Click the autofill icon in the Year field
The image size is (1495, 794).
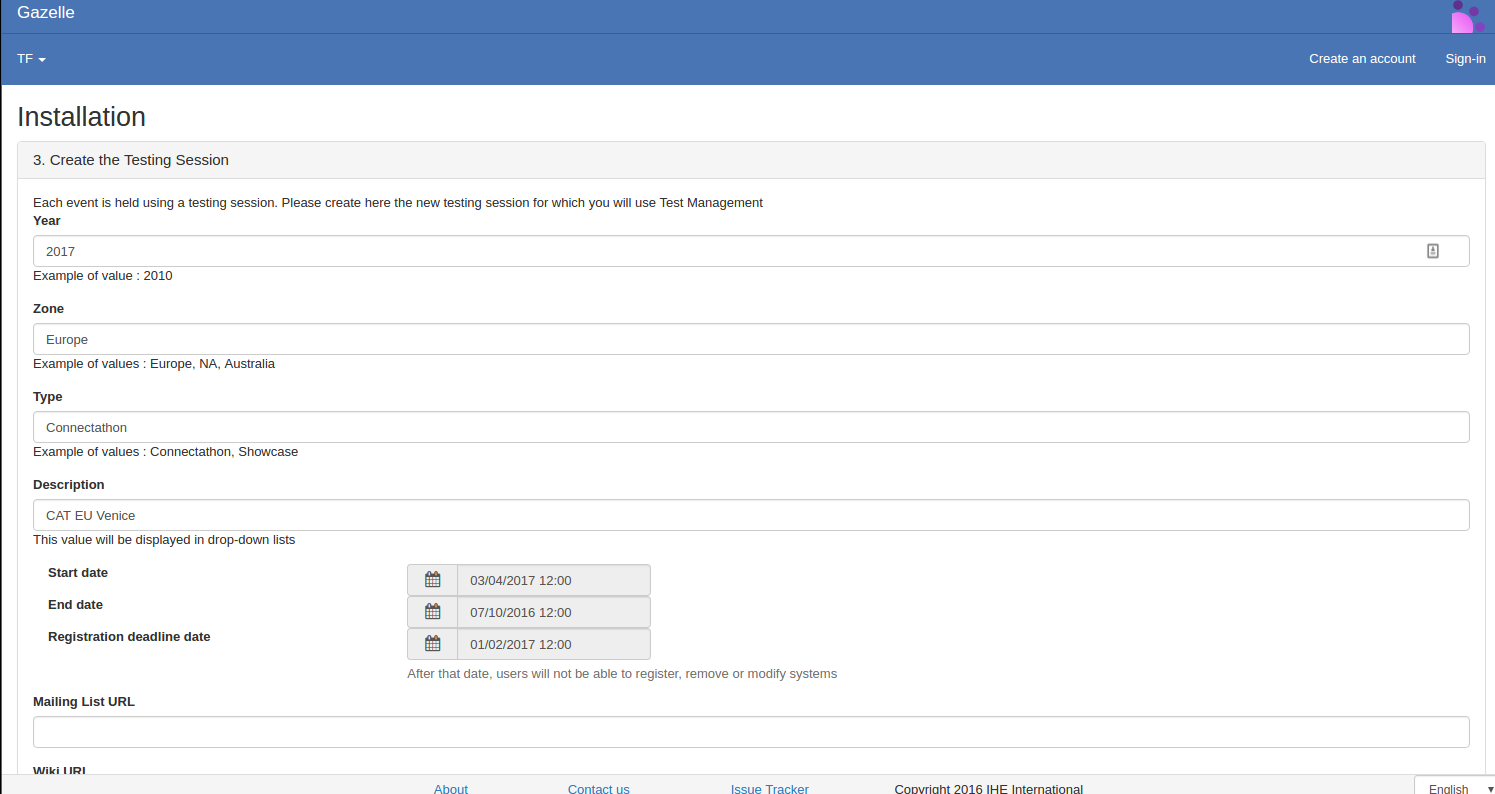(x=1432, y=251)
